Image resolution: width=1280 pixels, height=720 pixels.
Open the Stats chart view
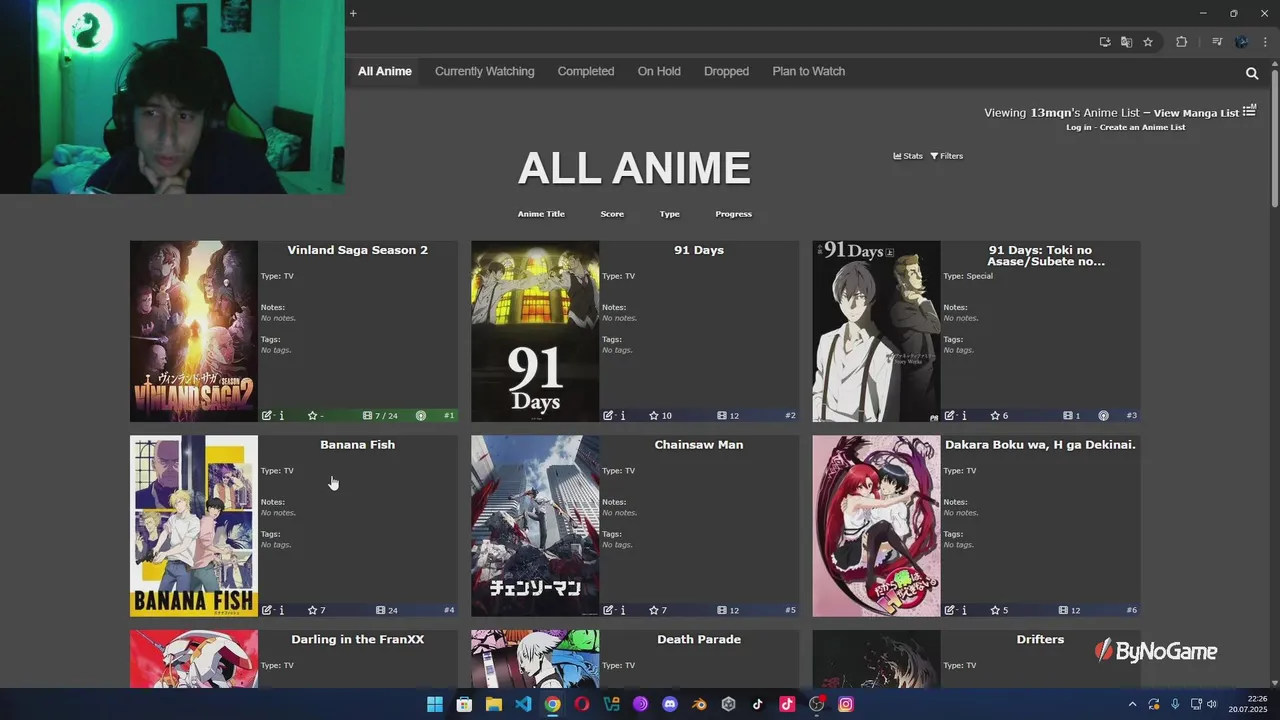tap(908, 156)
